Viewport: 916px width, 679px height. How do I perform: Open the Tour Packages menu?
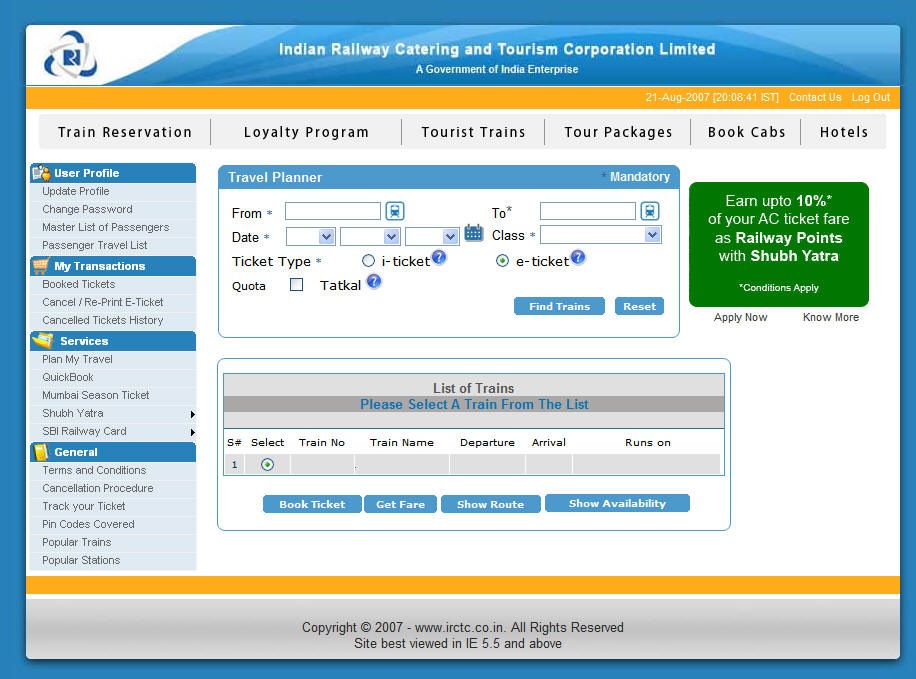[x=618, y=132]
